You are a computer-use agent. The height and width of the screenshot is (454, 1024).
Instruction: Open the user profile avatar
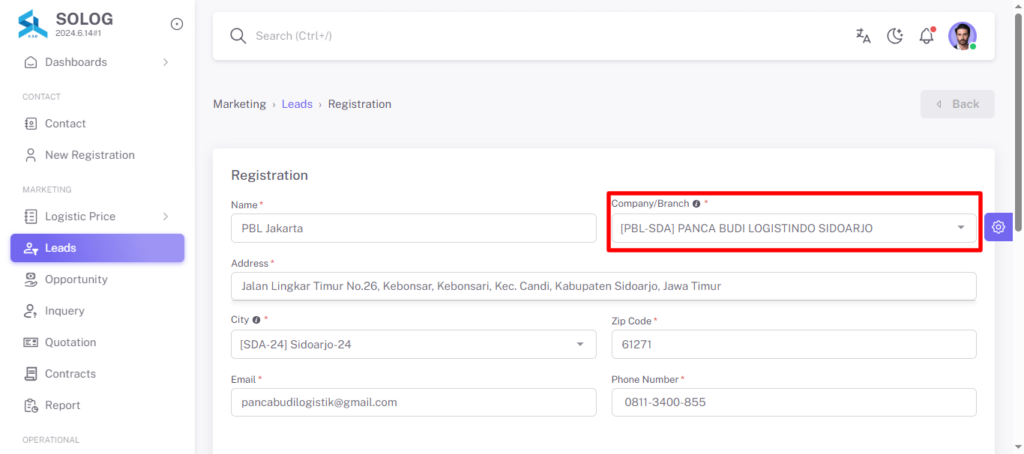(962, 36)
